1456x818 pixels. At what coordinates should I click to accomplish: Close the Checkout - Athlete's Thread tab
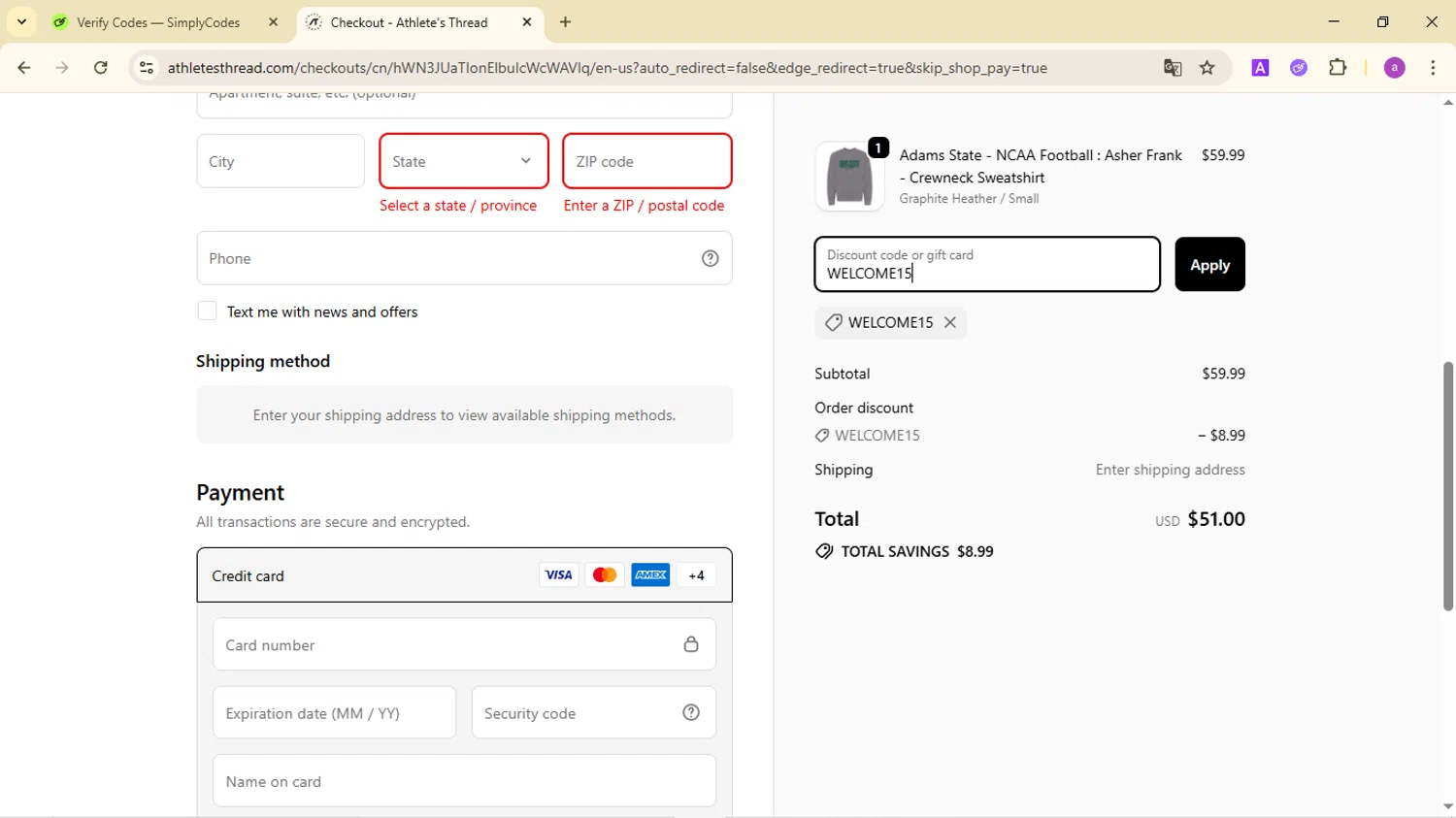click(x=527, y=22)
